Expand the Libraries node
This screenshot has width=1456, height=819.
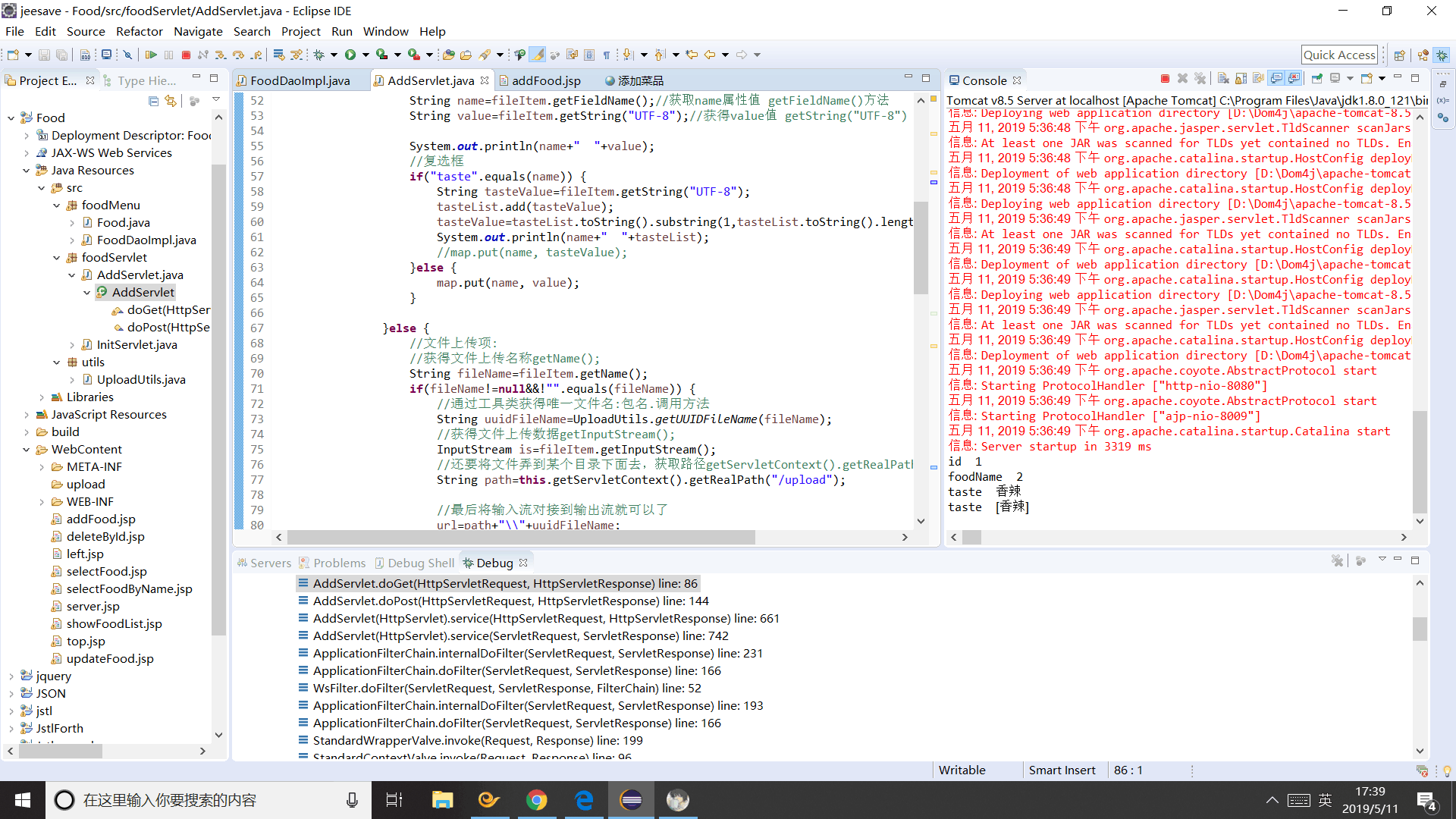[42, 397]
